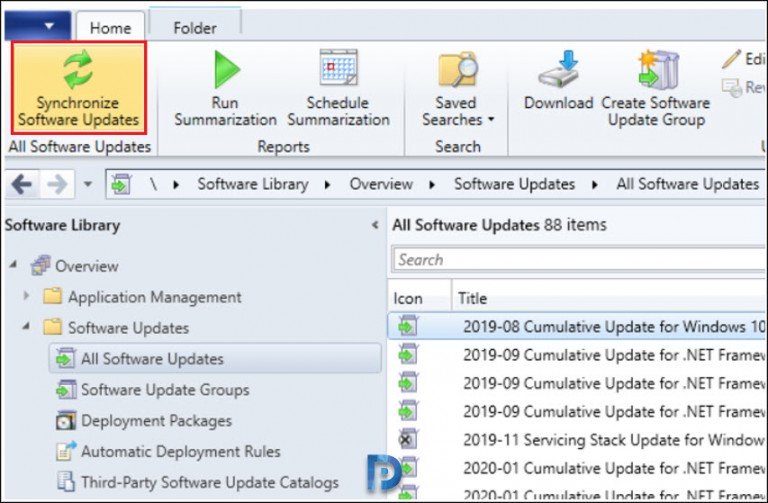Click the Download ribbon icon

(559, 70)
